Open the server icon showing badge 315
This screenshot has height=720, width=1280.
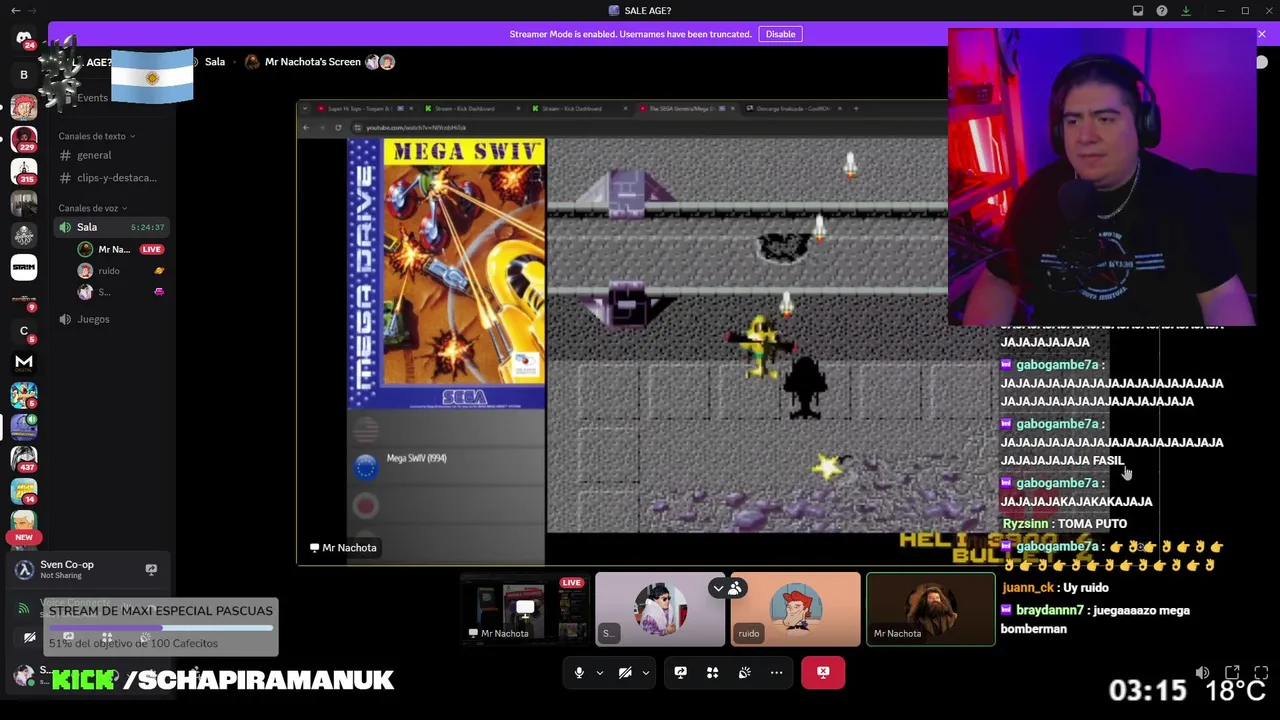[24, 172]
